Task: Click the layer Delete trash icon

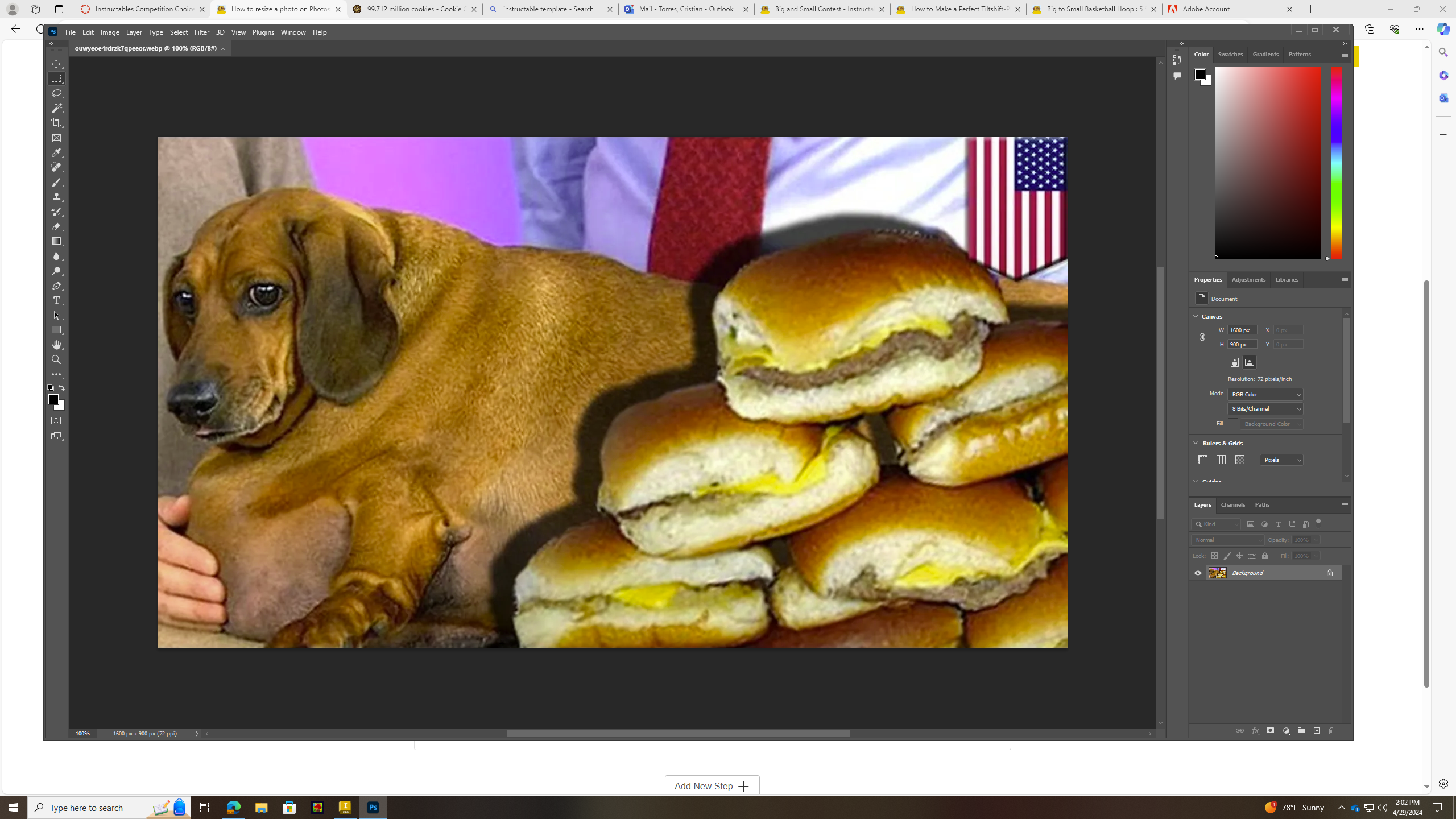Action: tap(1331, 731)
